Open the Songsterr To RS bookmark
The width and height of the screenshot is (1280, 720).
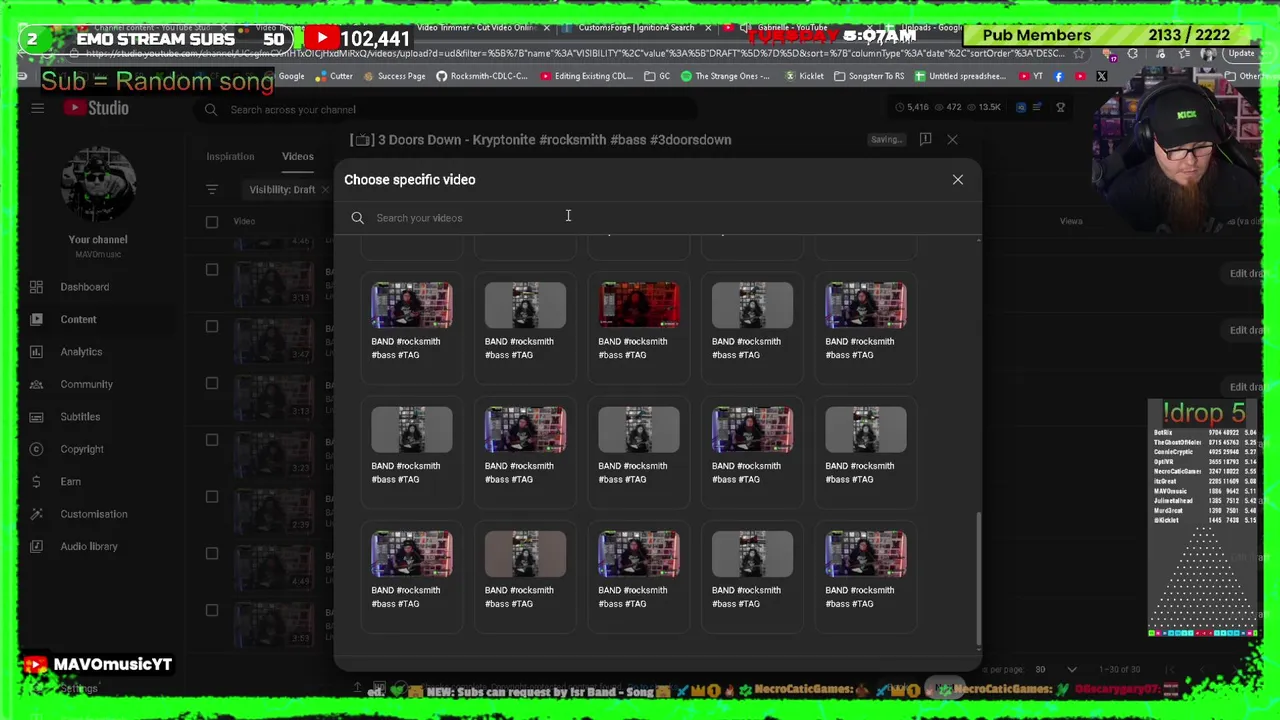click(x=869, y=76)
